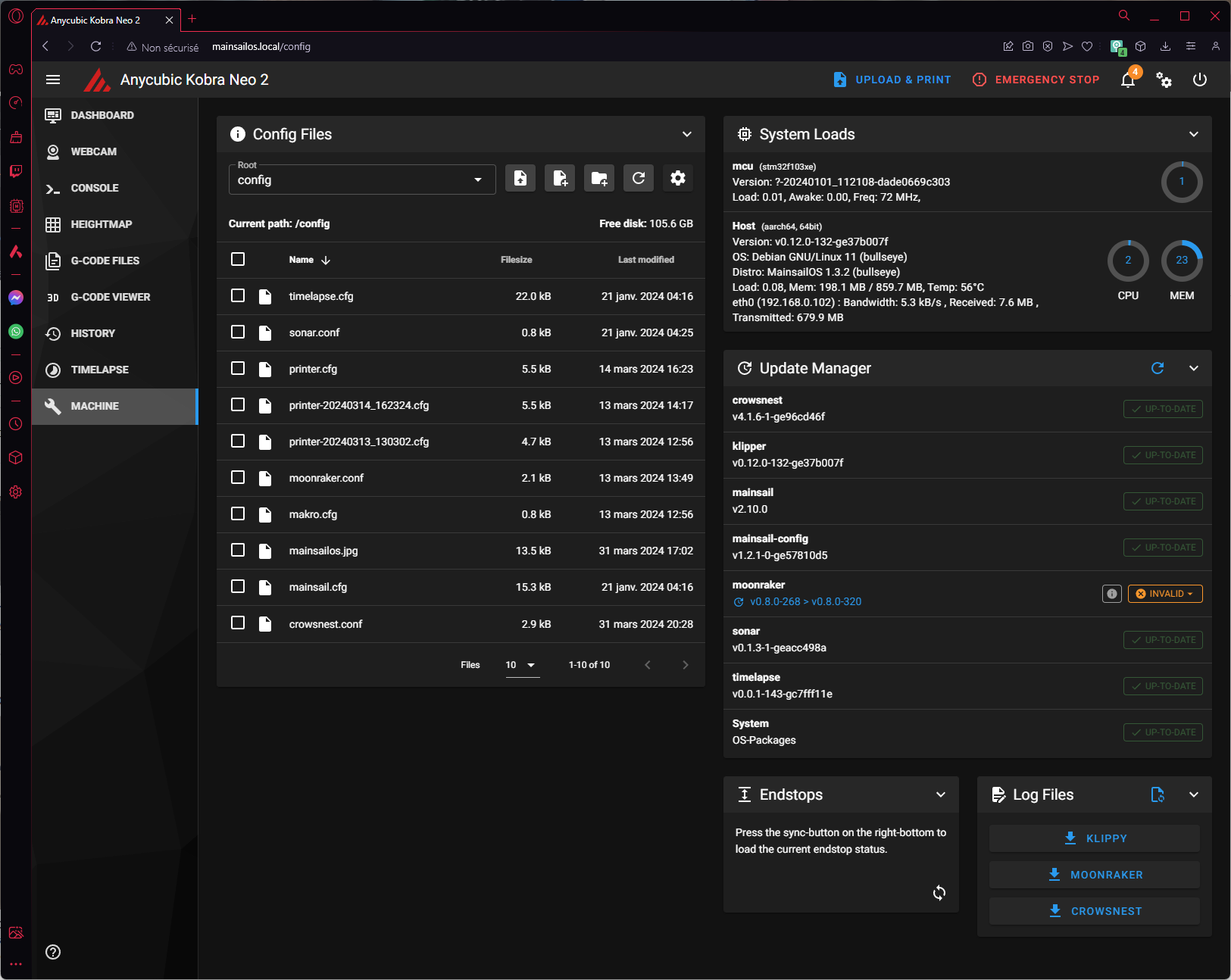Download the Crowsnest log
This screenshot has height=980, width=1231.
point(1095,911)
